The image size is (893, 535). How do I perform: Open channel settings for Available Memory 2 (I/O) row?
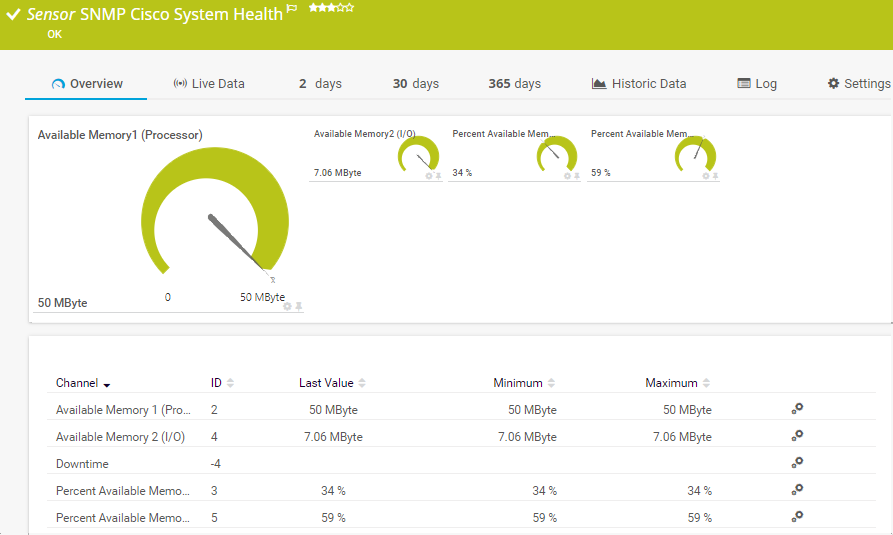(x=797, y=436)
